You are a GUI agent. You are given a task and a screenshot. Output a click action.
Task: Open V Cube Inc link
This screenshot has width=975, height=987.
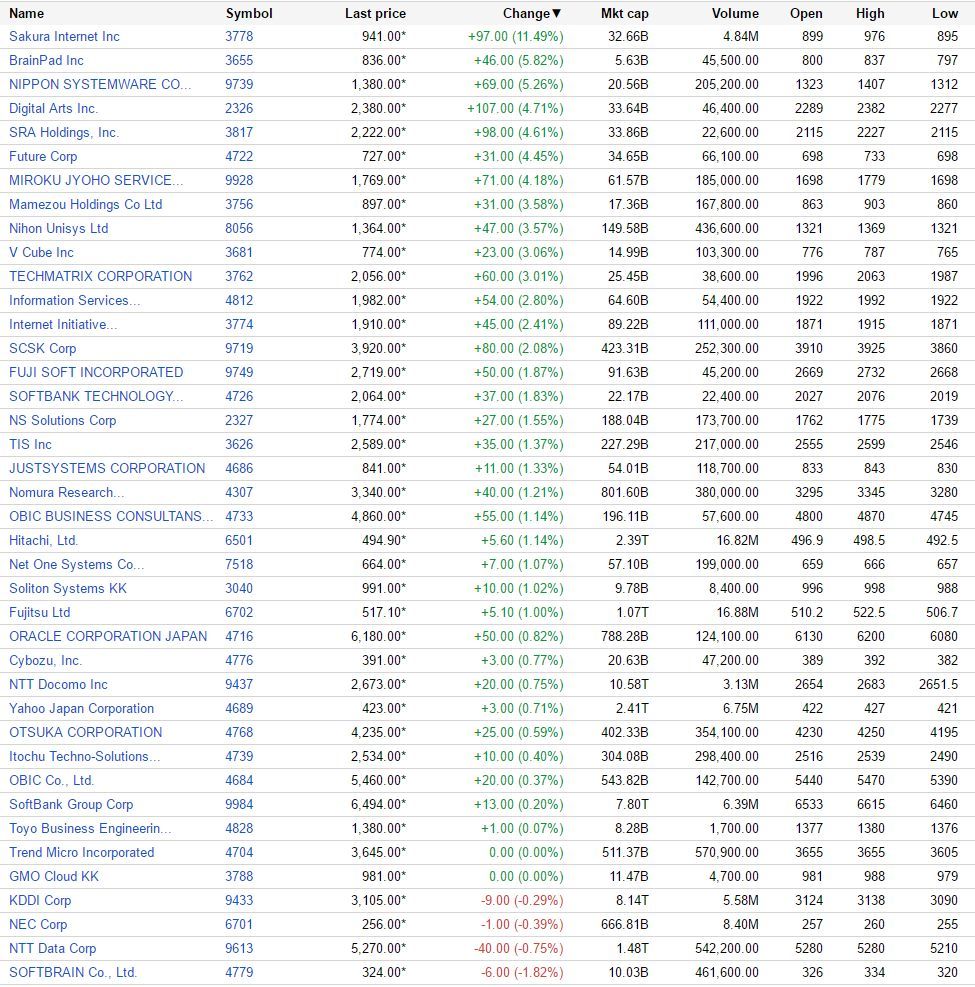41,252
